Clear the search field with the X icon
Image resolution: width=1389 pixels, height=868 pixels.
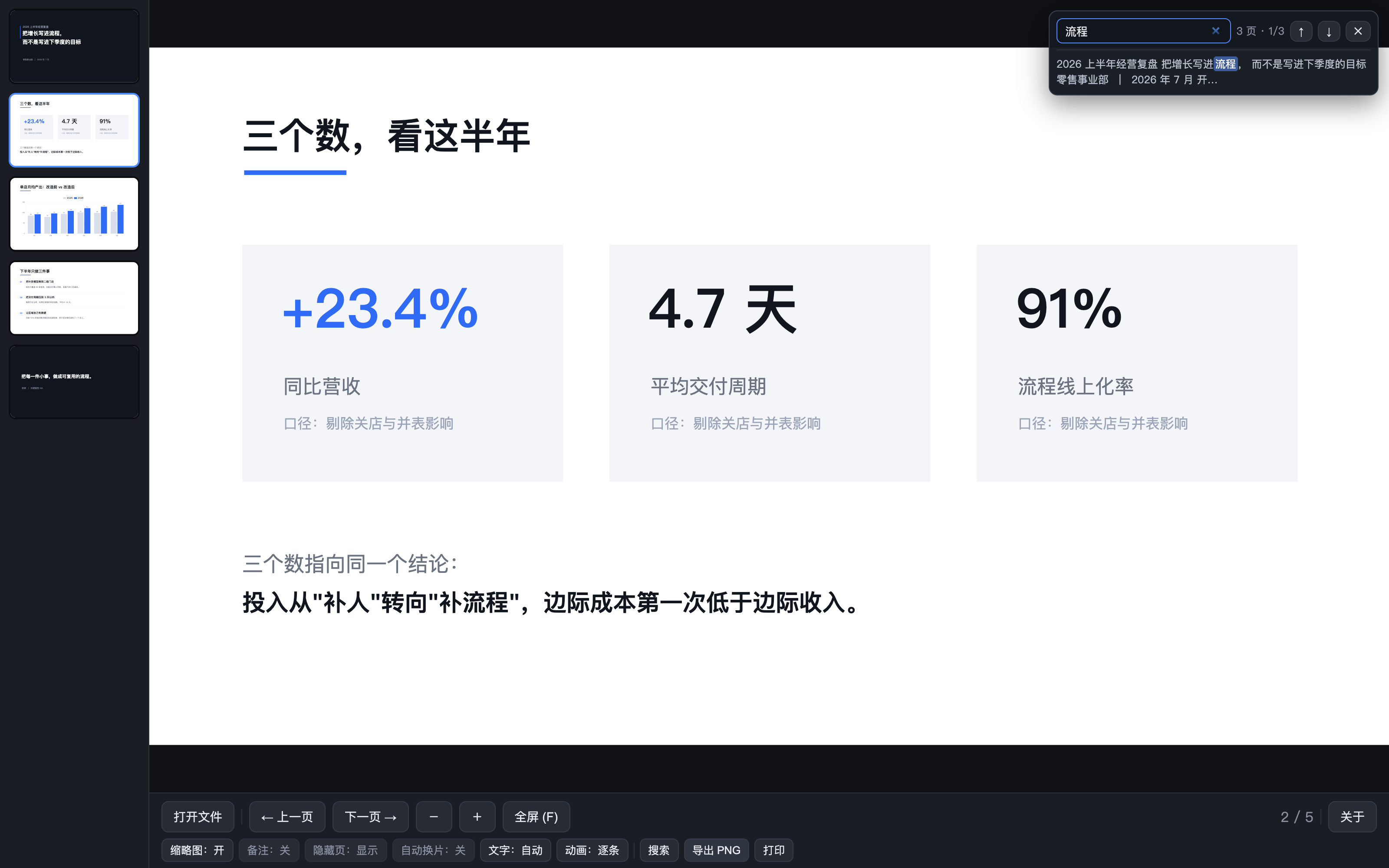click(x=1215, y=31)
